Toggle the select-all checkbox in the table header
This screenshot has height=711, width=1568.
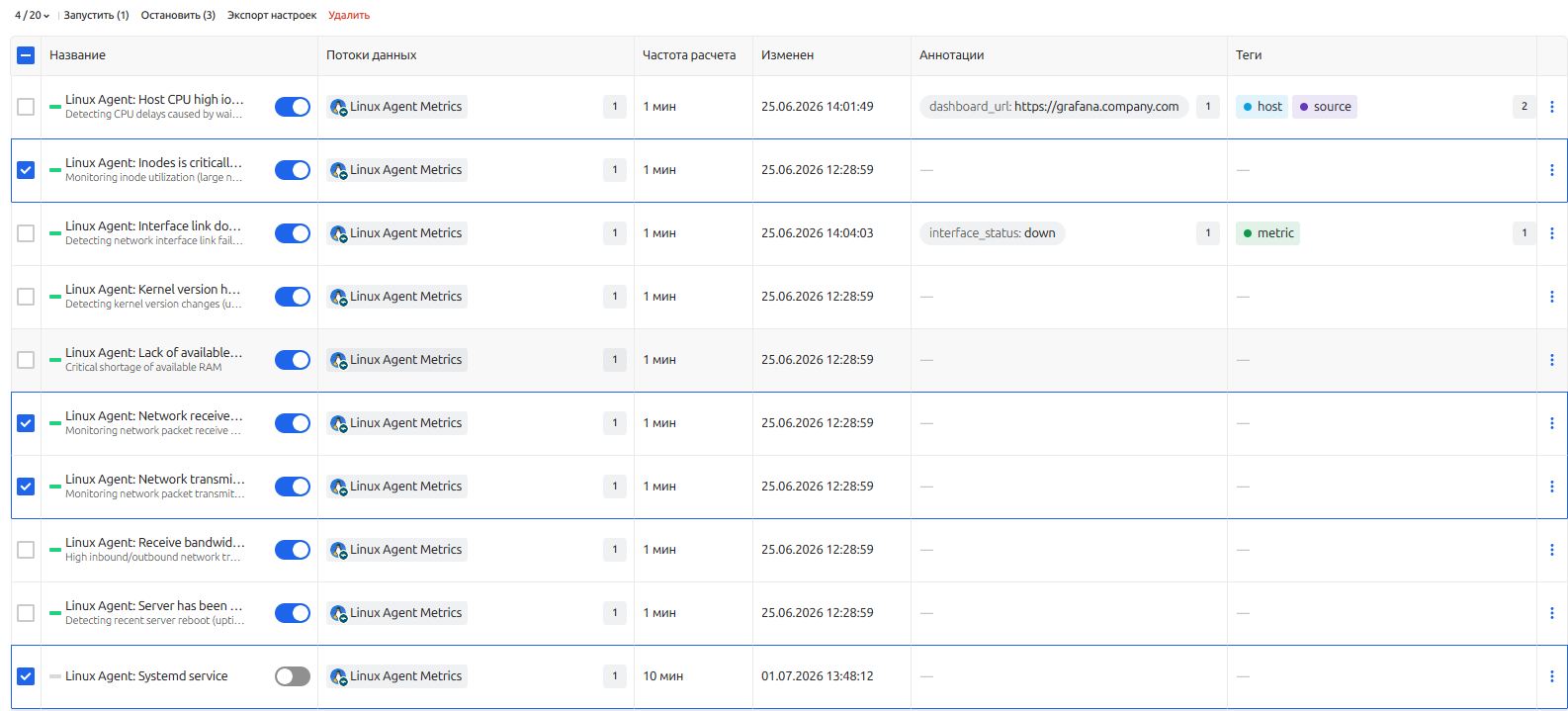26,55
